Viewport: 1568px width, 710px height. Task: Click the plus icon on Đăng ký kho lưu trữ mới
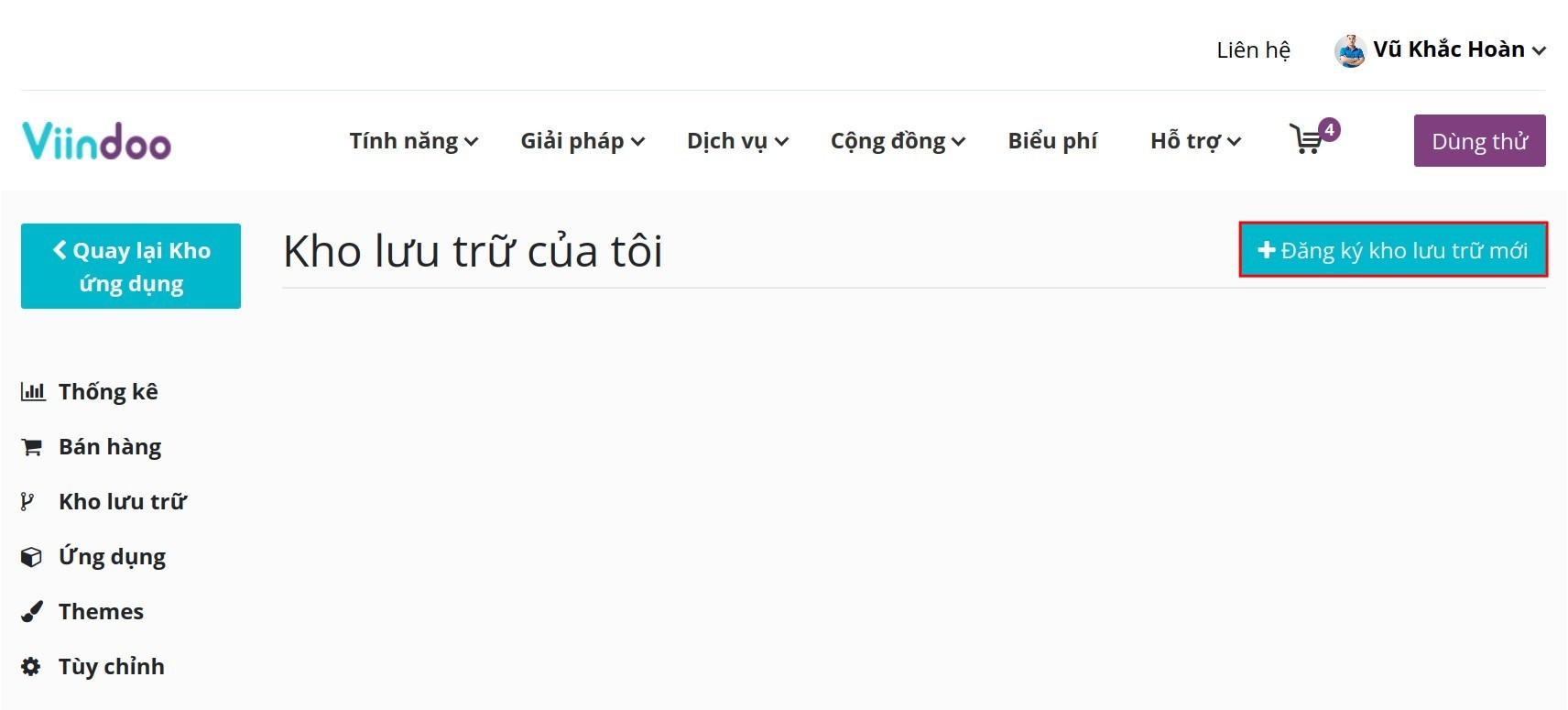1268,249
